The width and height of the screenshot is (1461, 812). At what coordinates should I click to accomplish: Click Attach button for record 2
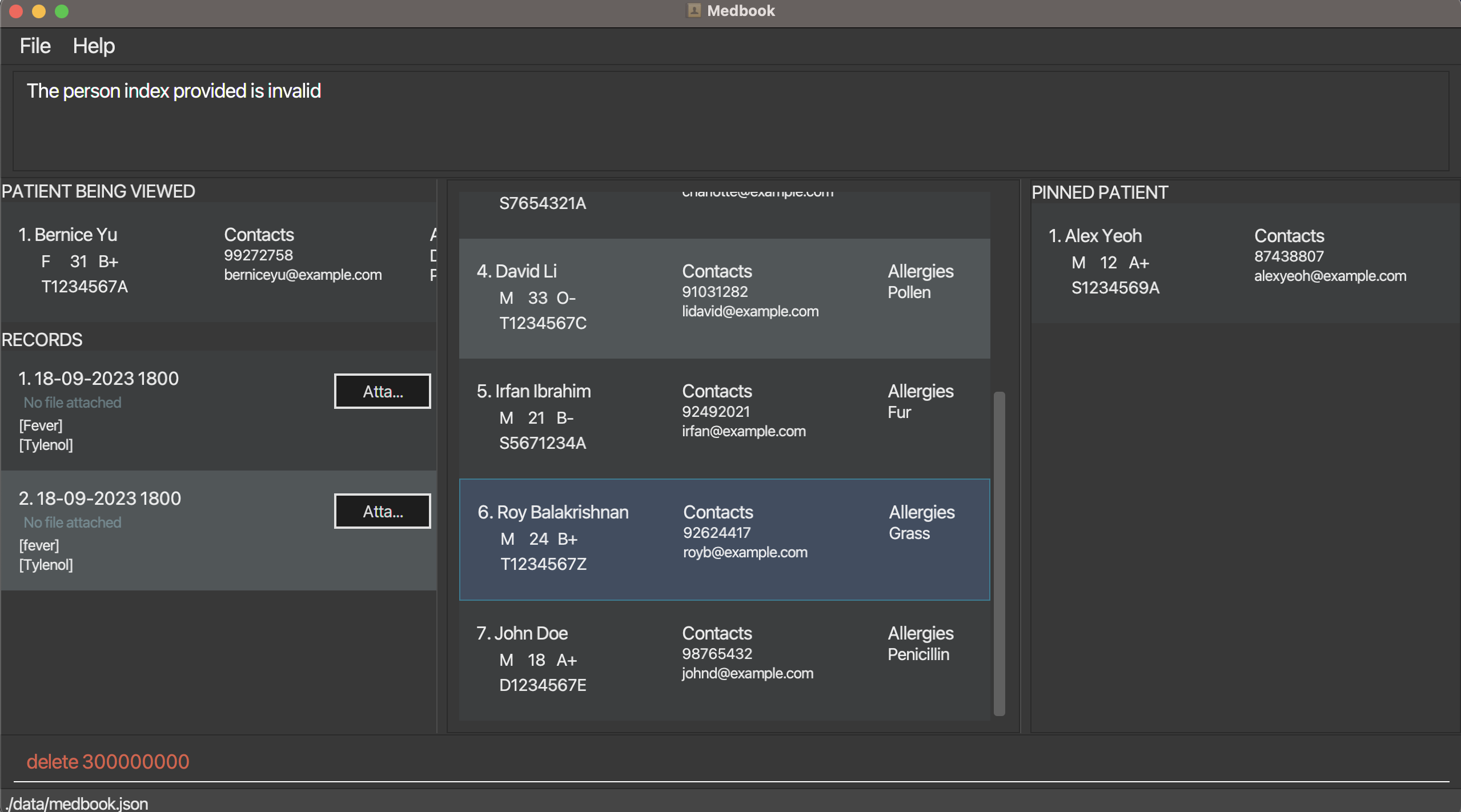[382, 511]
